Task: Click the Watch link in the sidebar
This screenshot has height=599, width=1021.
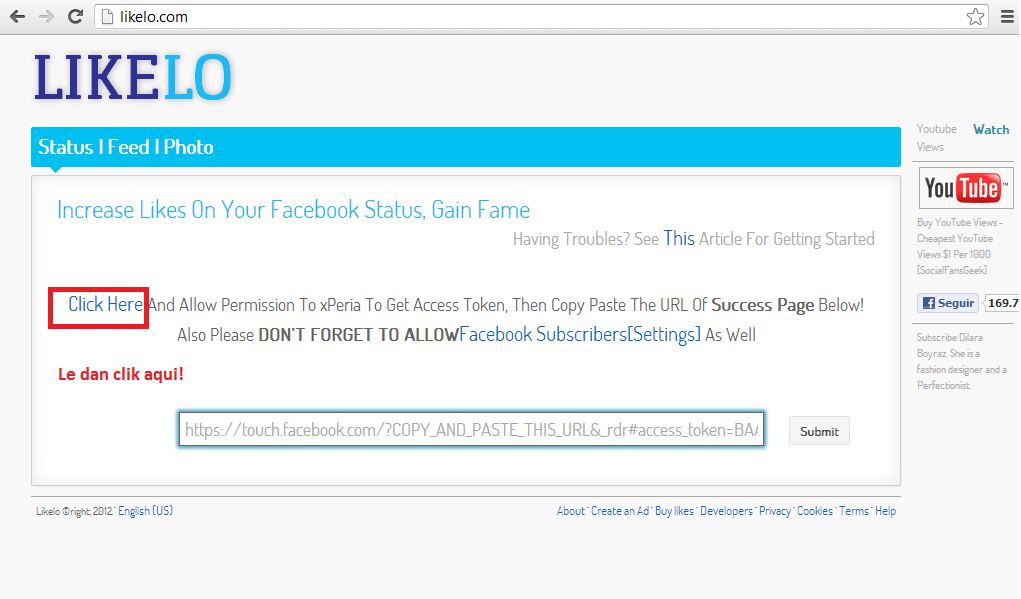Action: click(x=991, y=130)
